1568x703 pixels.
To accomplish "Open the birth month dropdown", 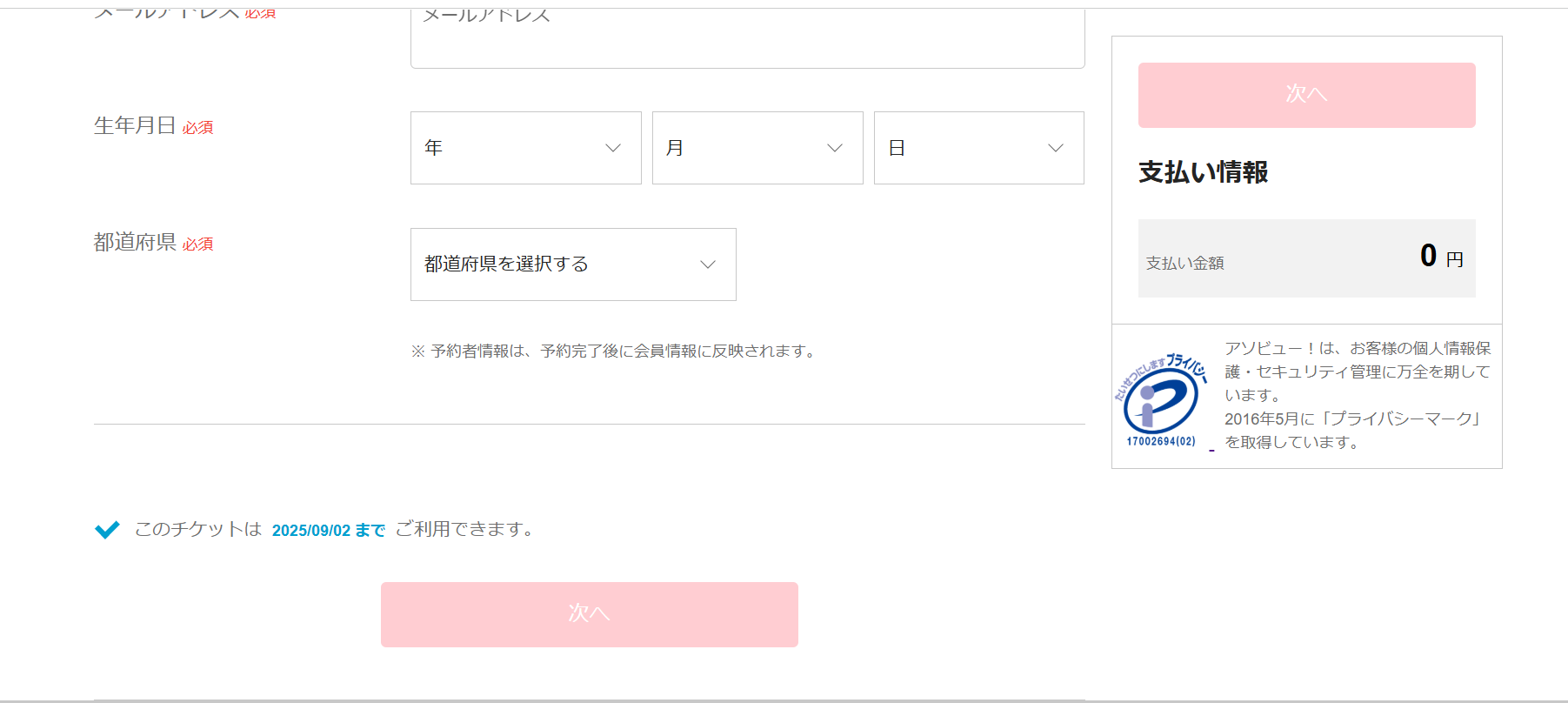I will [757, 148].
